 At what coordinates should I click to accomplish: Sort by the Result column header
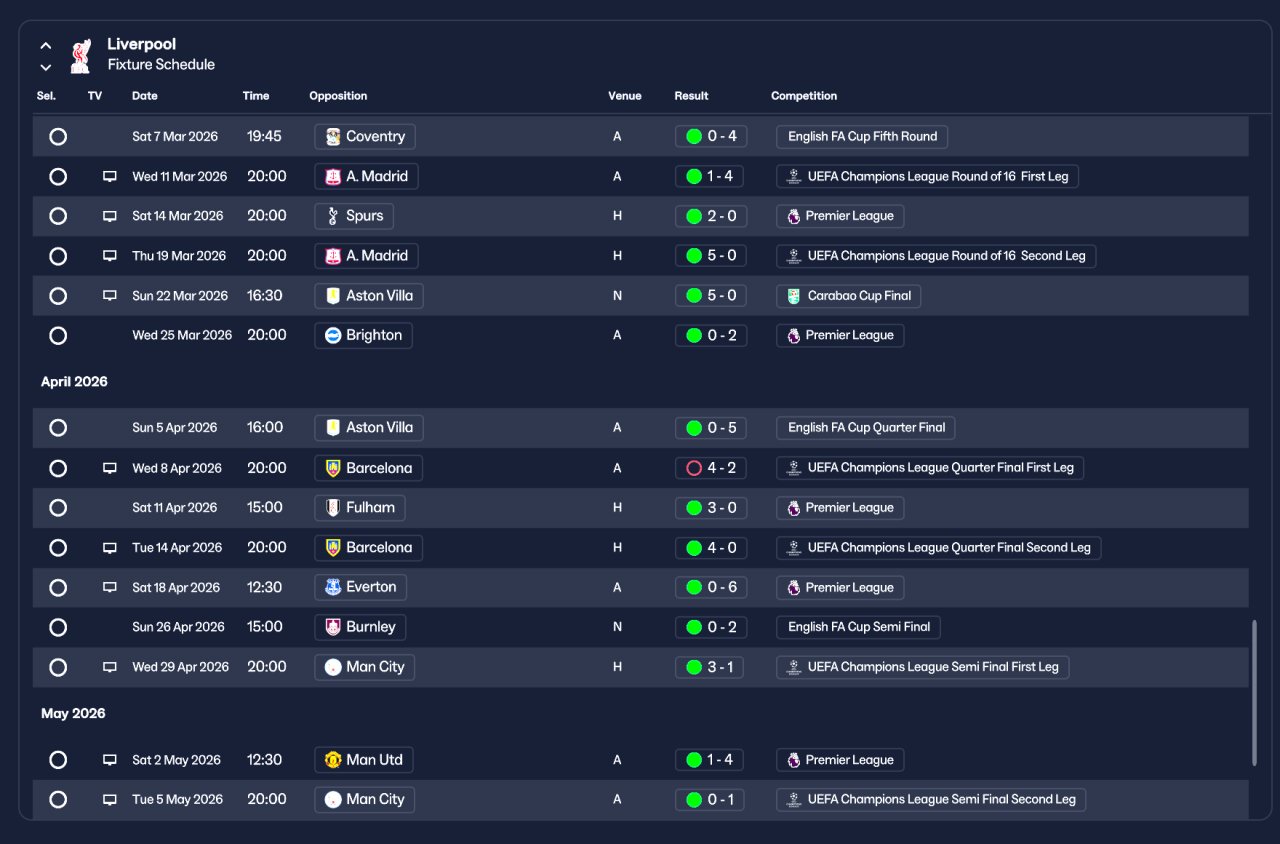click(691, 96)
